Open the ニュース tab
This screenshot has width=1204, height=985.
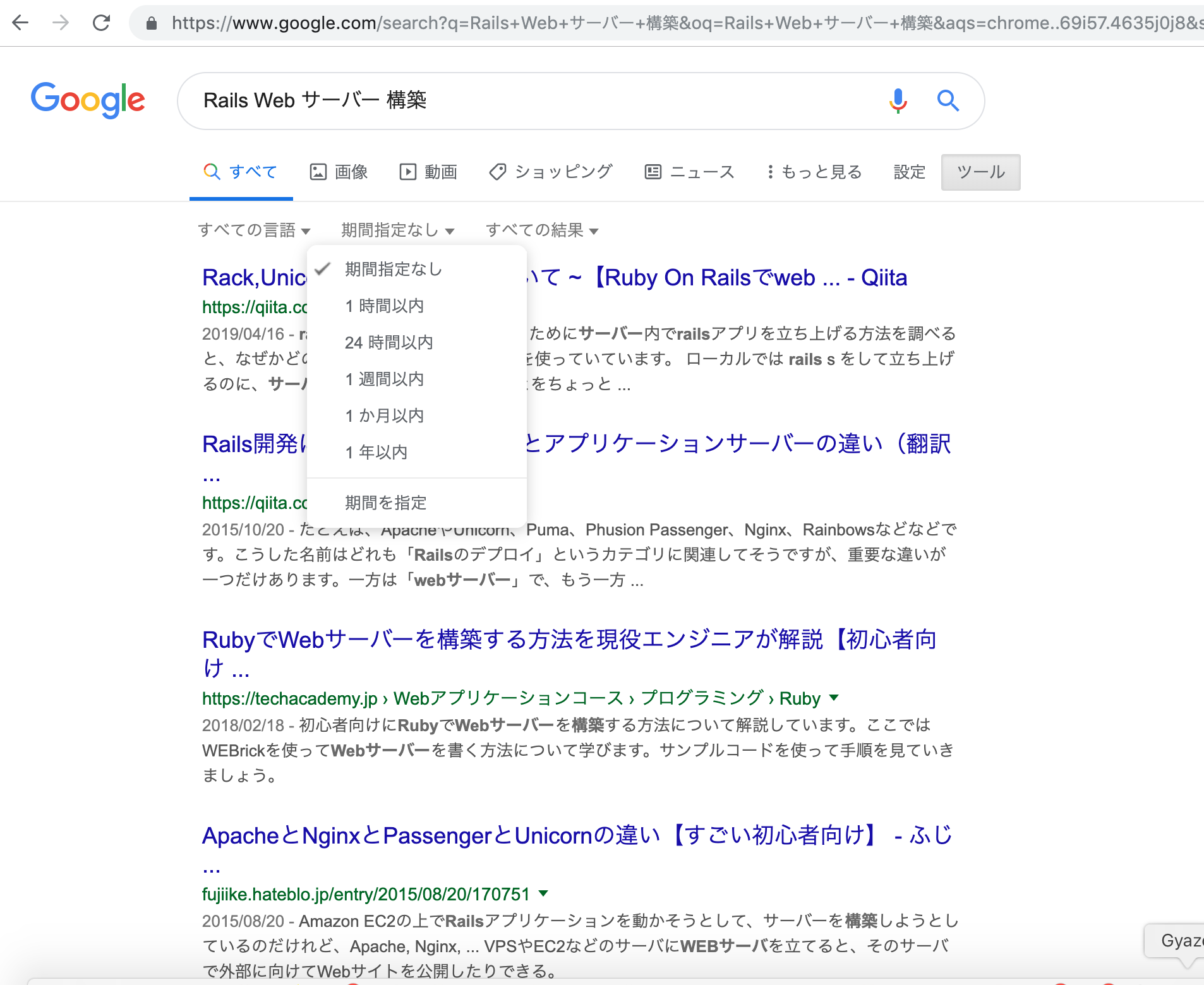pyautogui.click(x=689, y=172)
